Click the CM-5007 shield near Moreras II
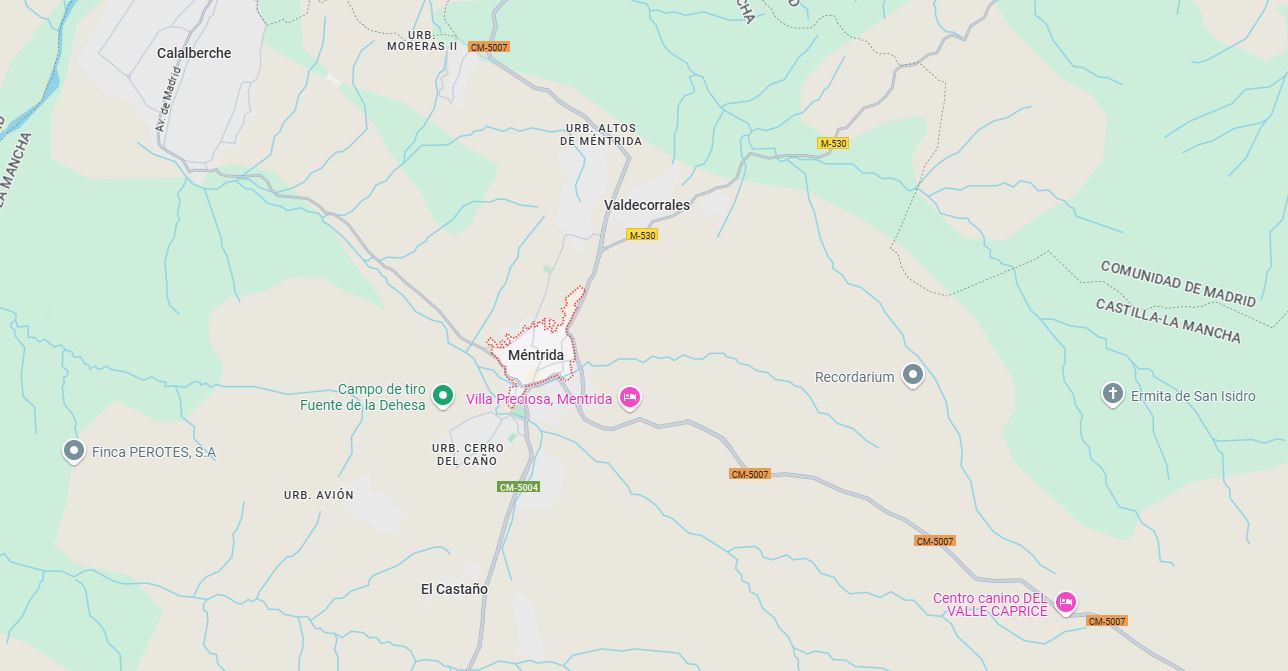 [489, 47]
